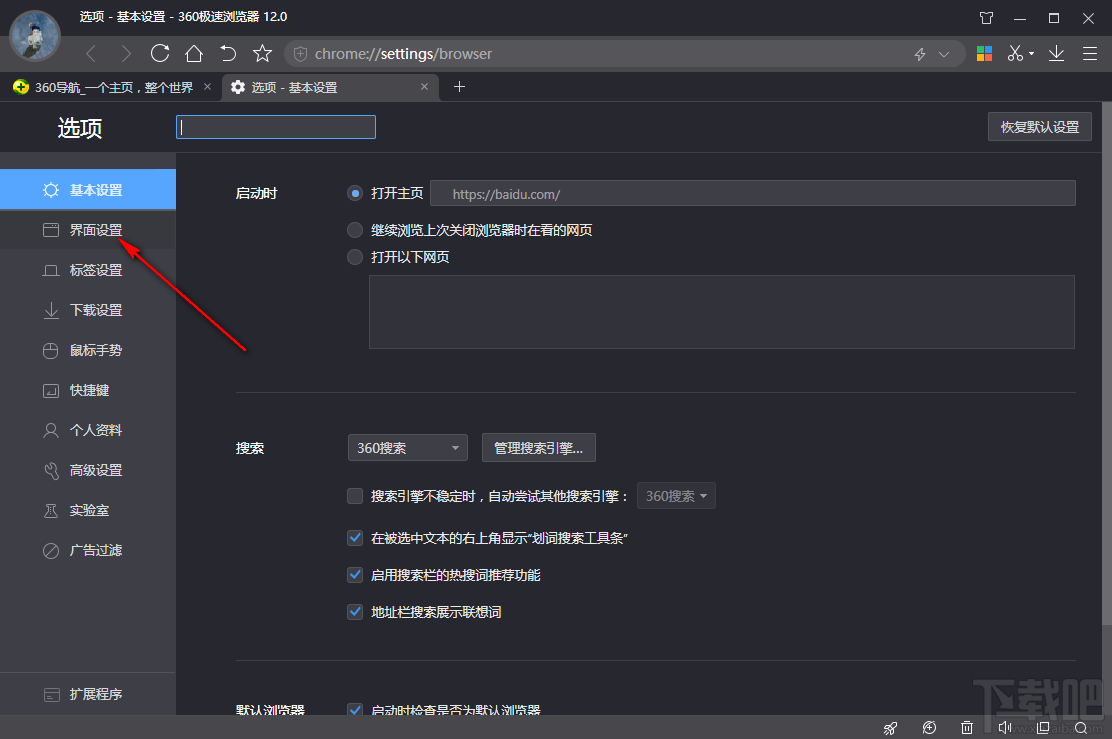Open 个人资料 in the sidebar

[x=88, y=430]
